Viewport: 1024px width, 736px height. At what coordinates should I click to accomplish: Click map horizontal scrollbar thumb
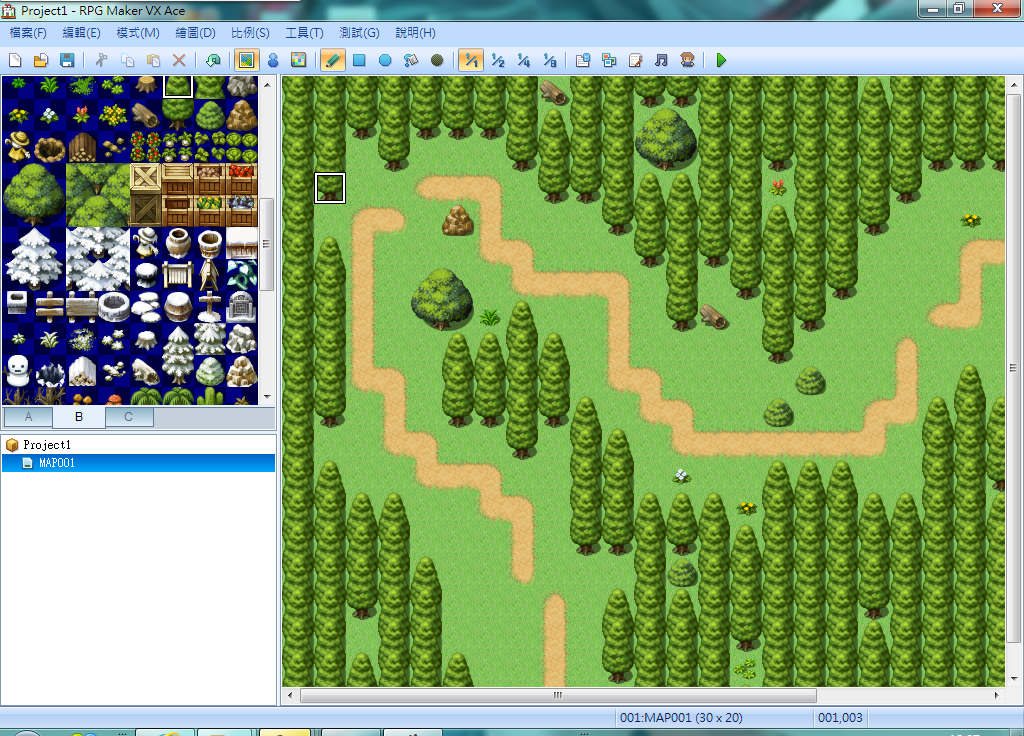click(x=558, y=696)
